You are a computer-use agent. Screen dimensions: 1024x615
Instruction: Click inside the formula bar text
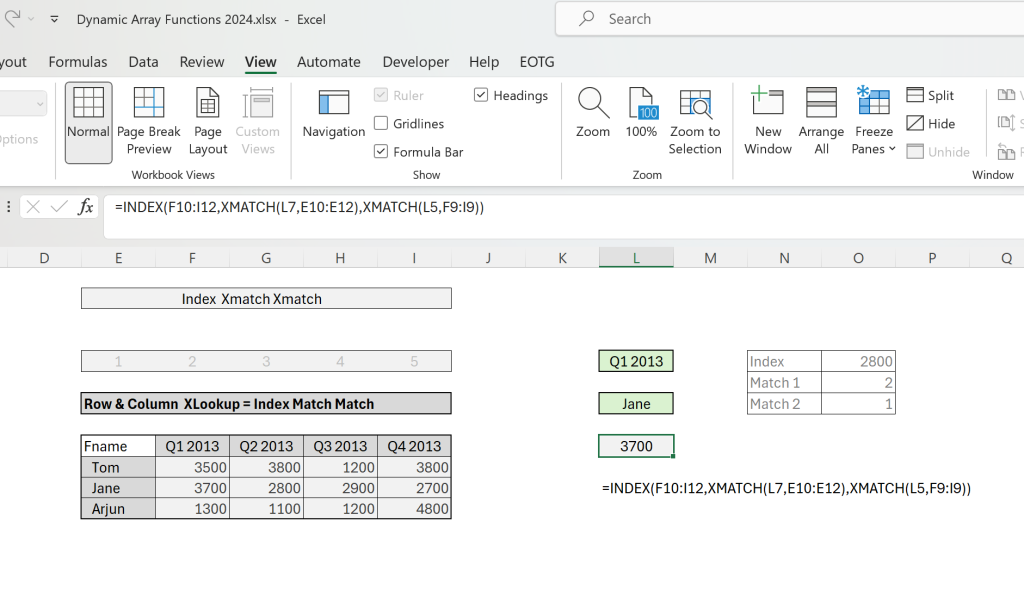(299, 207)
